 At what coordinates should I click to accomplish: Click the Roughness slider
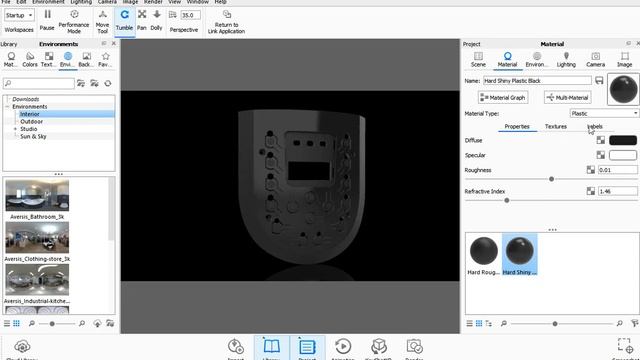coord(551,179)
